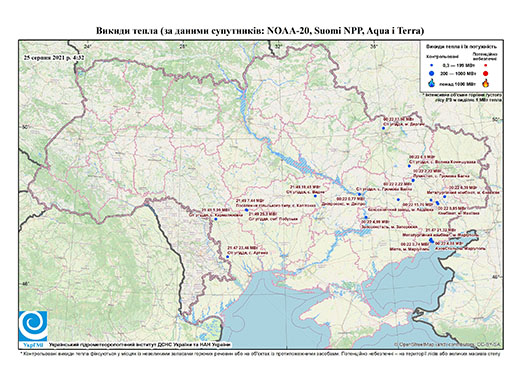This screenshot has height=368, width=520.
Task: Select the heat marker by the 7,64 МВт label
Action: click(246, 210)
